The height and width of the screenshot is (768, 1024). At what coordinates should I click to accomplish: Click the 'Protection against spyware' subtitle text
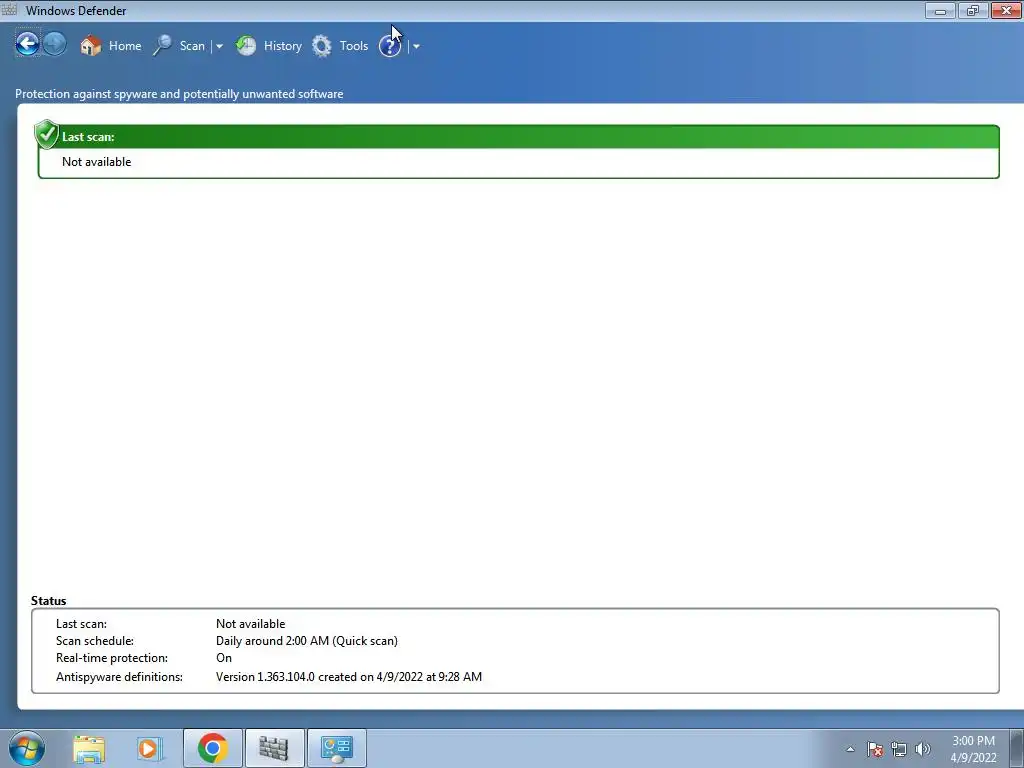(179, 94)
